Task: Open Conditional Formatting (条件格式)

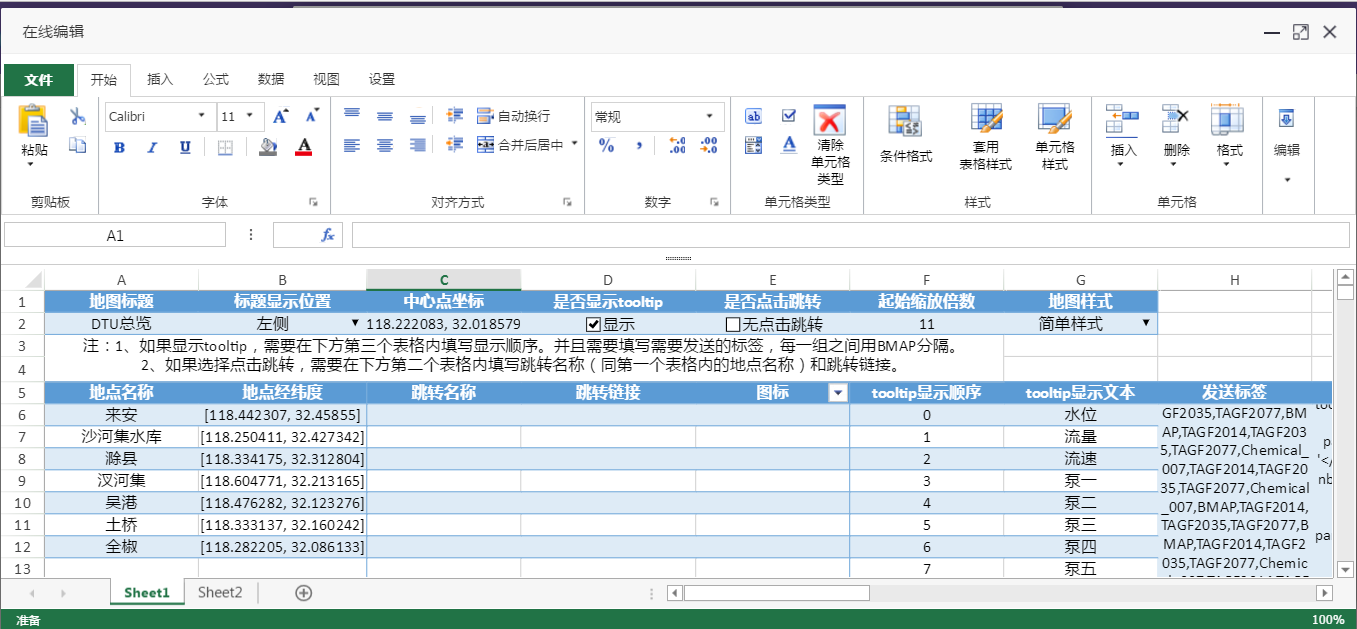Action: coord(906,136)
